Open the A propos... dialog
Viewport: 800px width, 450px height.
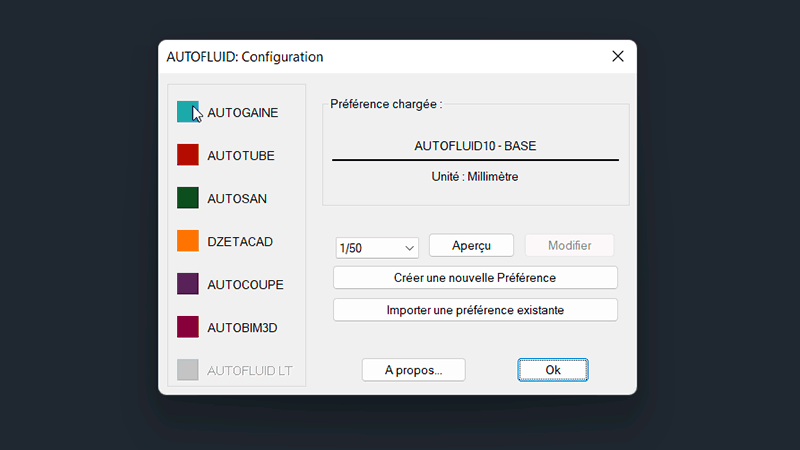(413, 370)
